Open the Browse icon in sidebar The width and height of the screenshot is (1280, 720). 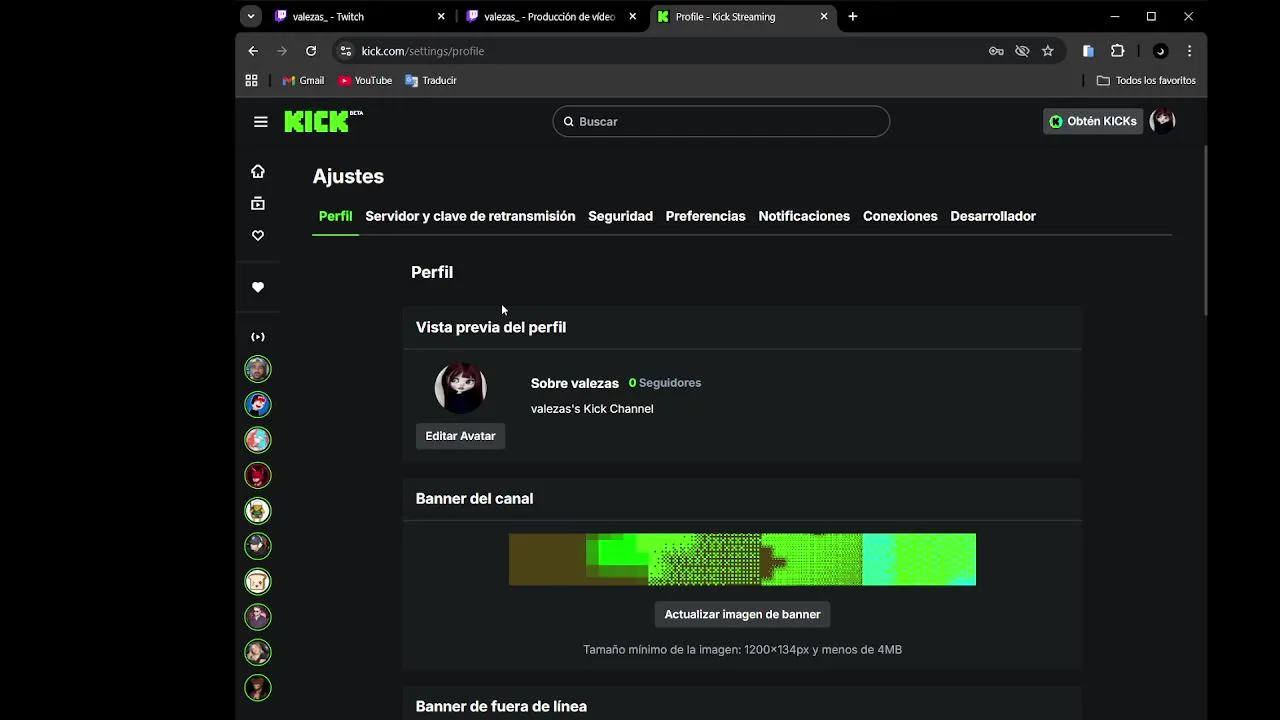(x=258, y=203)
